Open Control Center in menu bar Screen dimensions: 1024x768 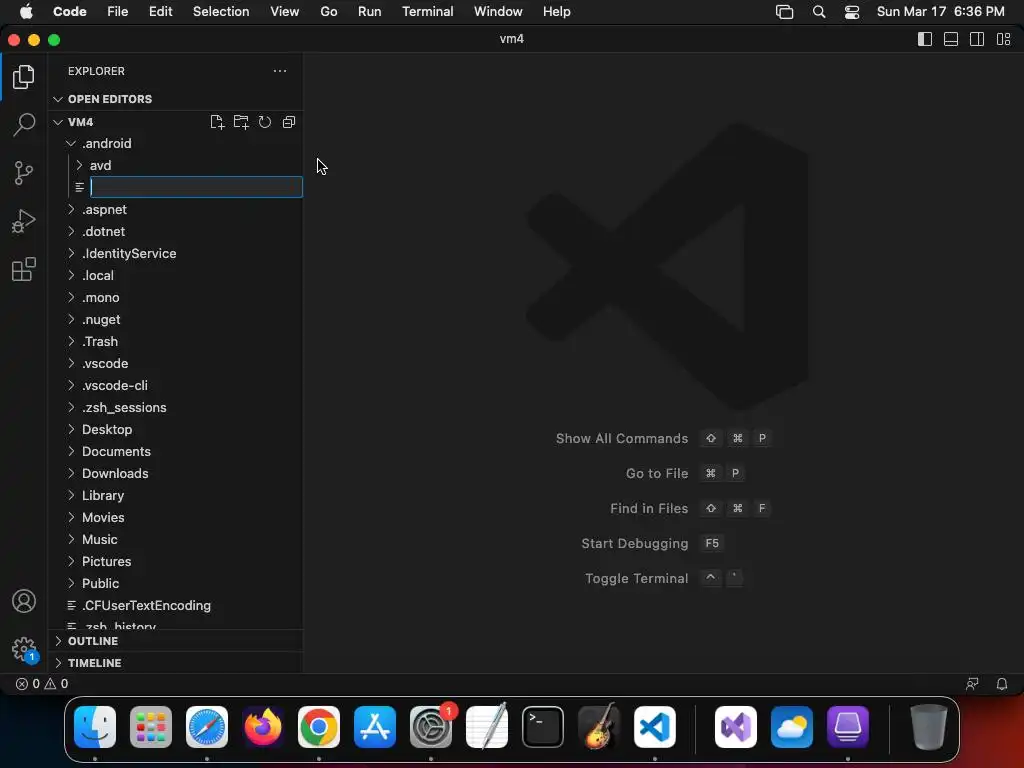[852, 12]
